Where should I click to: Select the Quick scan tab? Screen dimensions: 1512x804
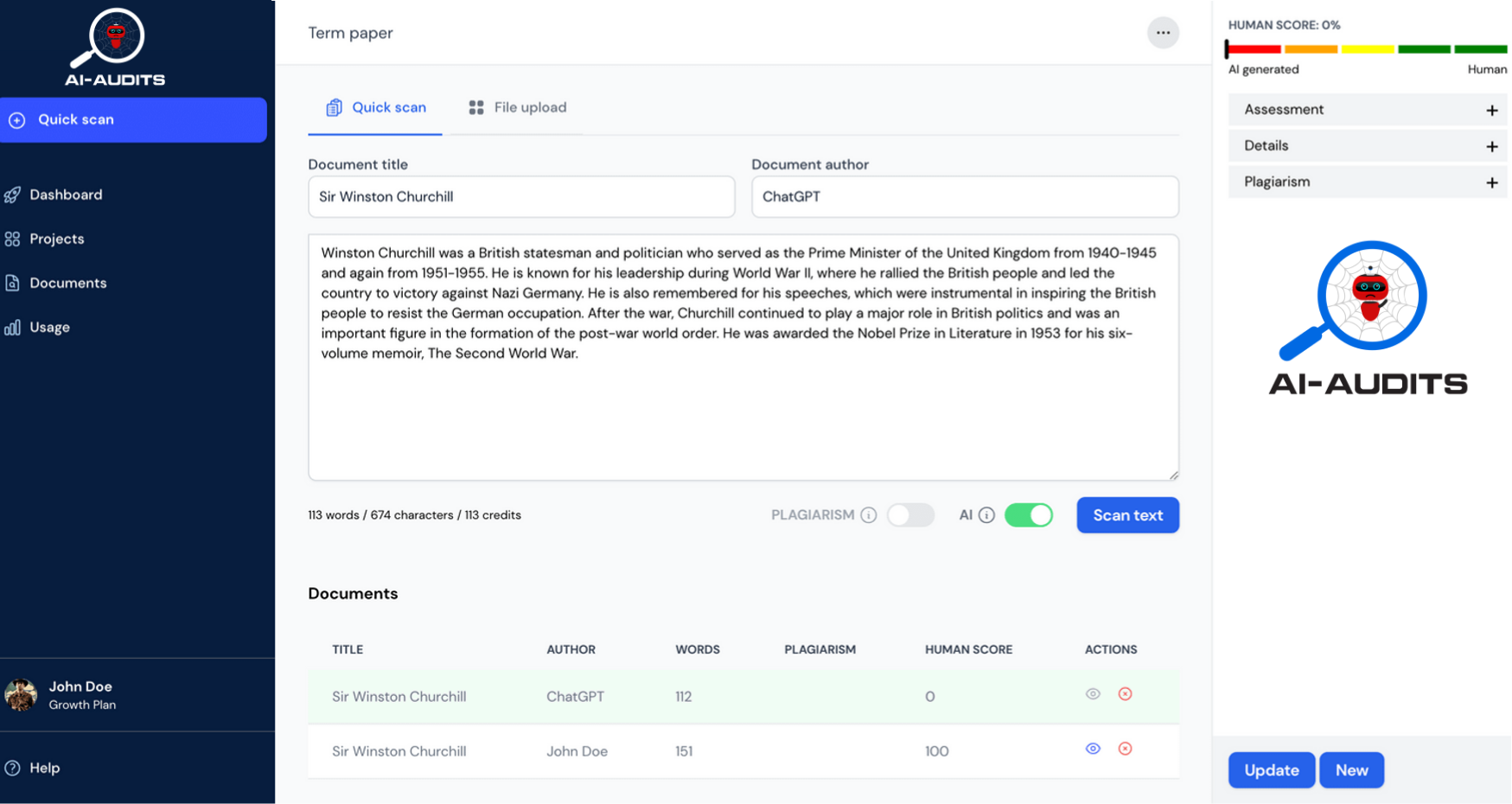375,108
